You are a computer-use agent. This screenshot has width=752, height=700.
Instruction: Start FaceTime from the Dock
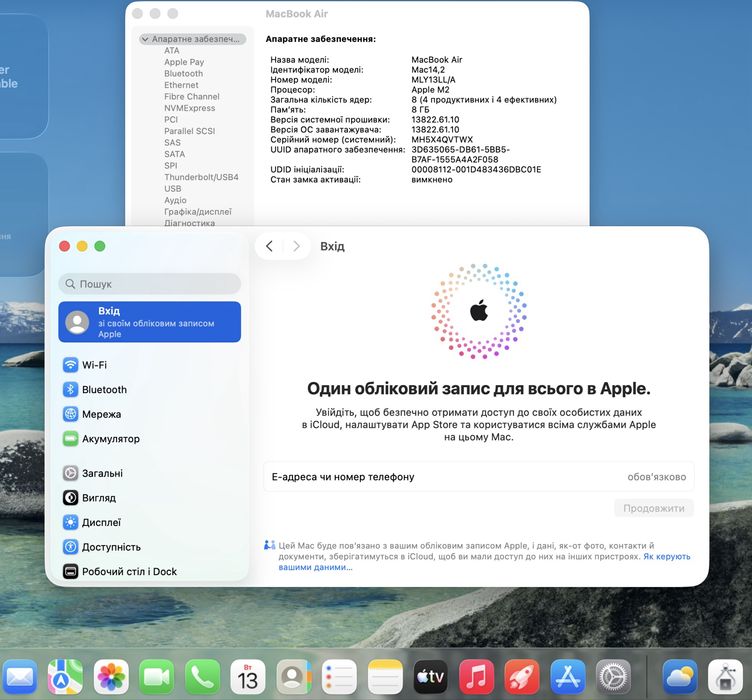[156, 677]
